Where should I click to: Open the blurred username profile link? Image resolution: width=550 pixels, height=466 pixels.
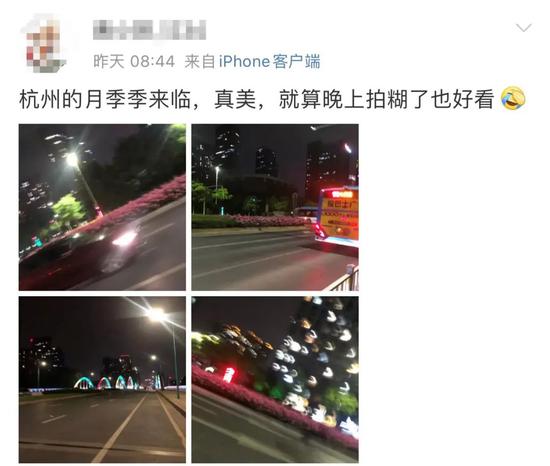(150, 30)
